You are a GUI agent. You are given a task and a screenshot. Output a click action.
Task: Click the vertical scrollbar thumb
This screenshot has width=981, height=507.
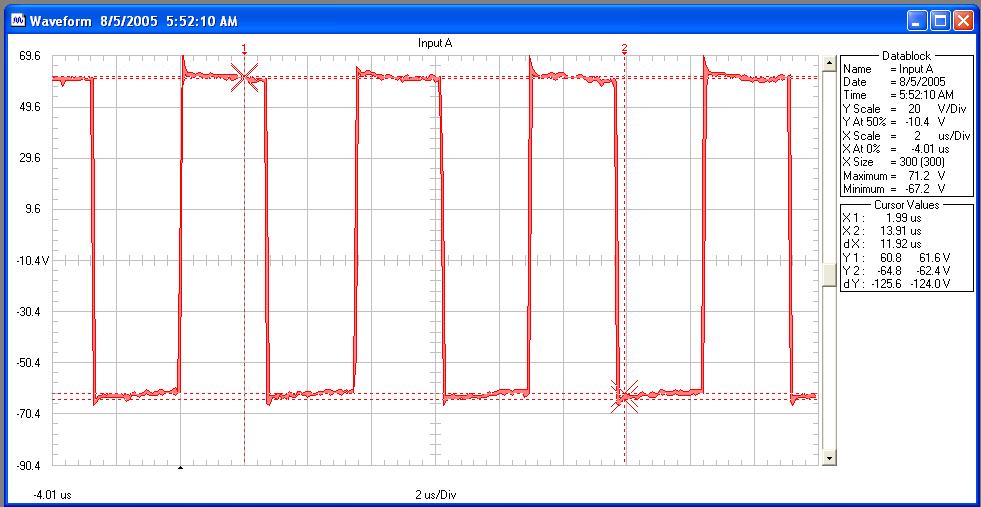[828, 275]
